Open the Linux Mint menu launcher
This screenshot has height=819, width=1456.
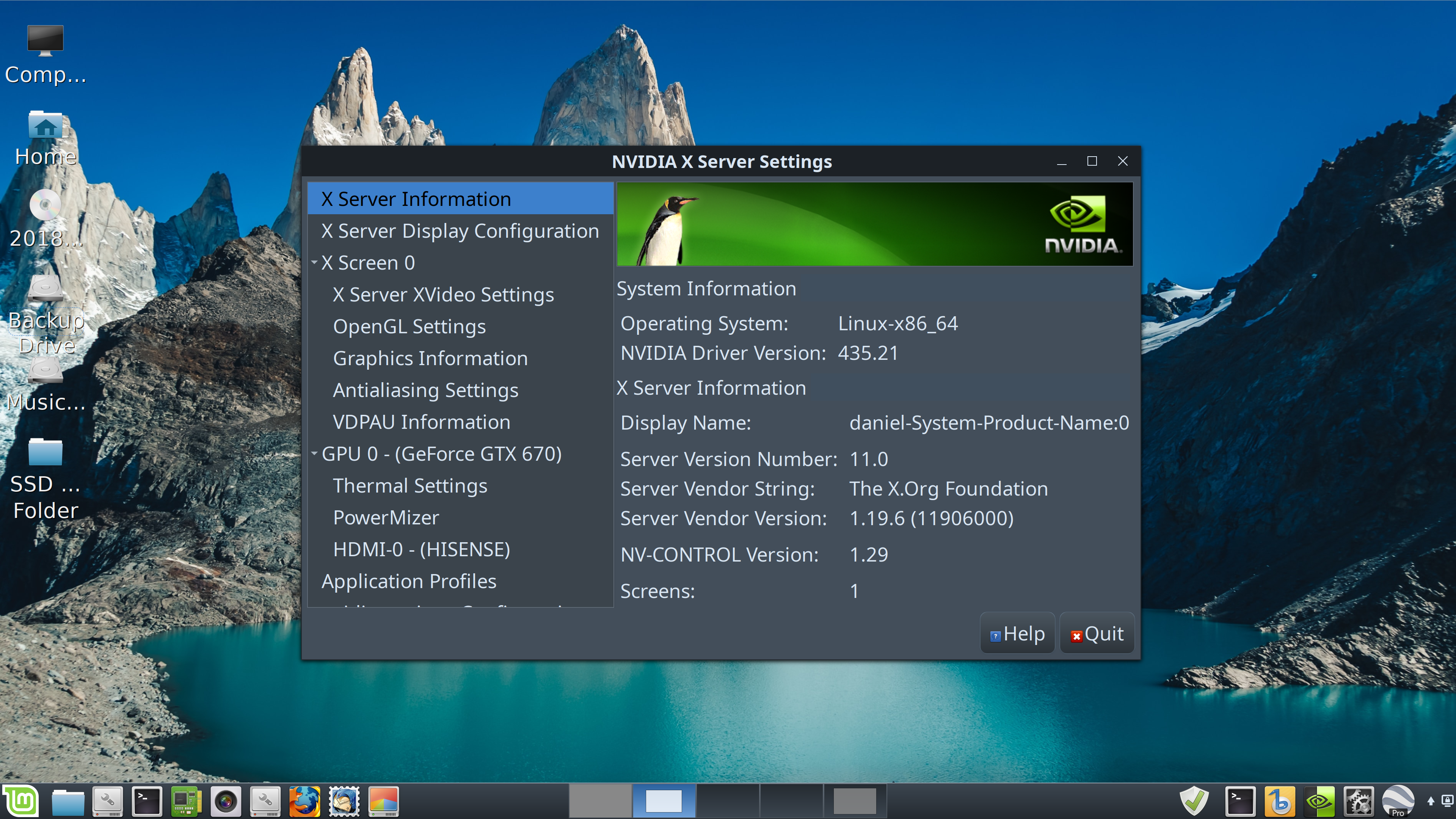pos(21,801)
